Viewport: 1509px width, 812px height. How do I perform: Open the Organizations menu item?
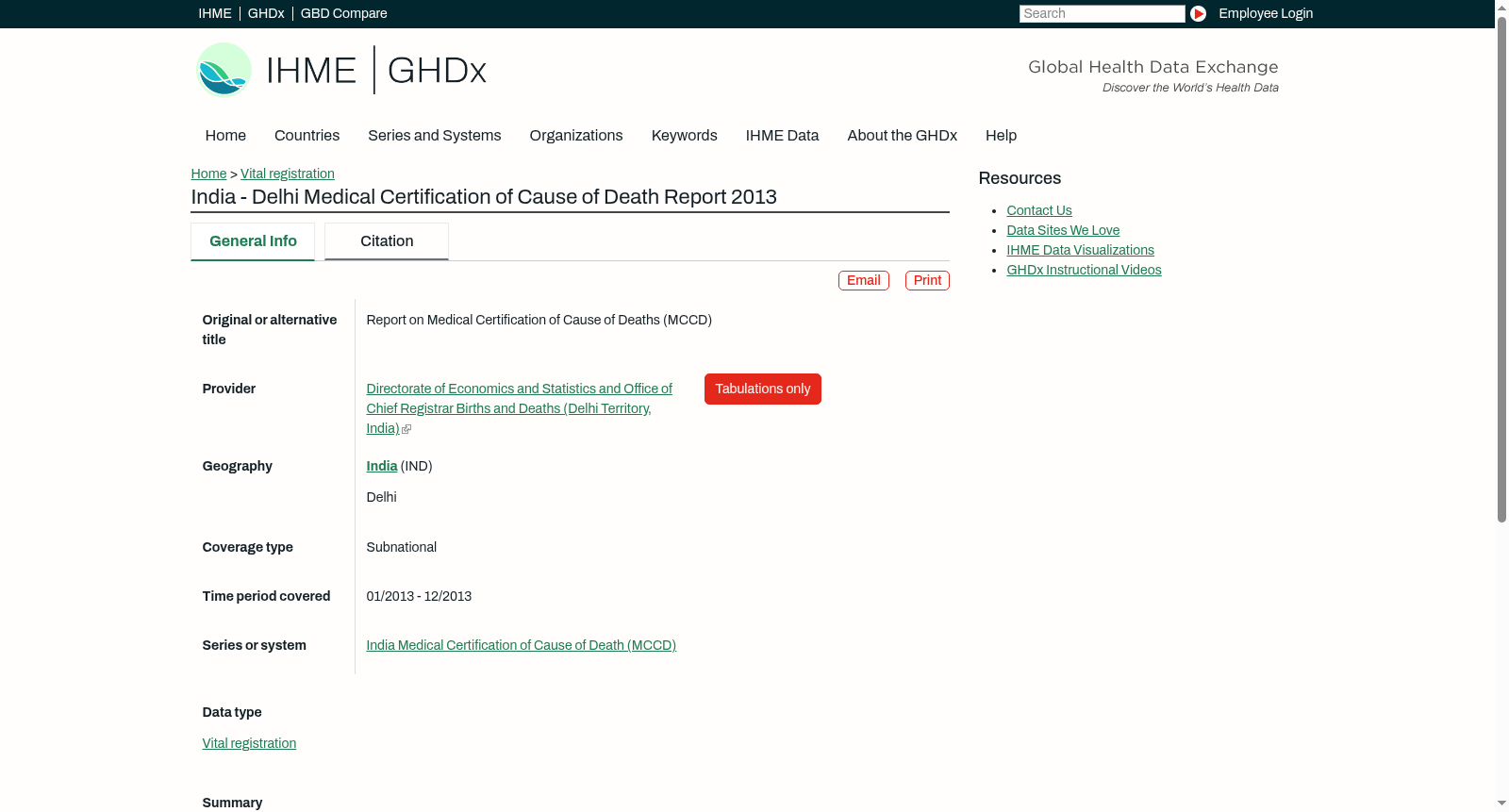coord(576,136)
